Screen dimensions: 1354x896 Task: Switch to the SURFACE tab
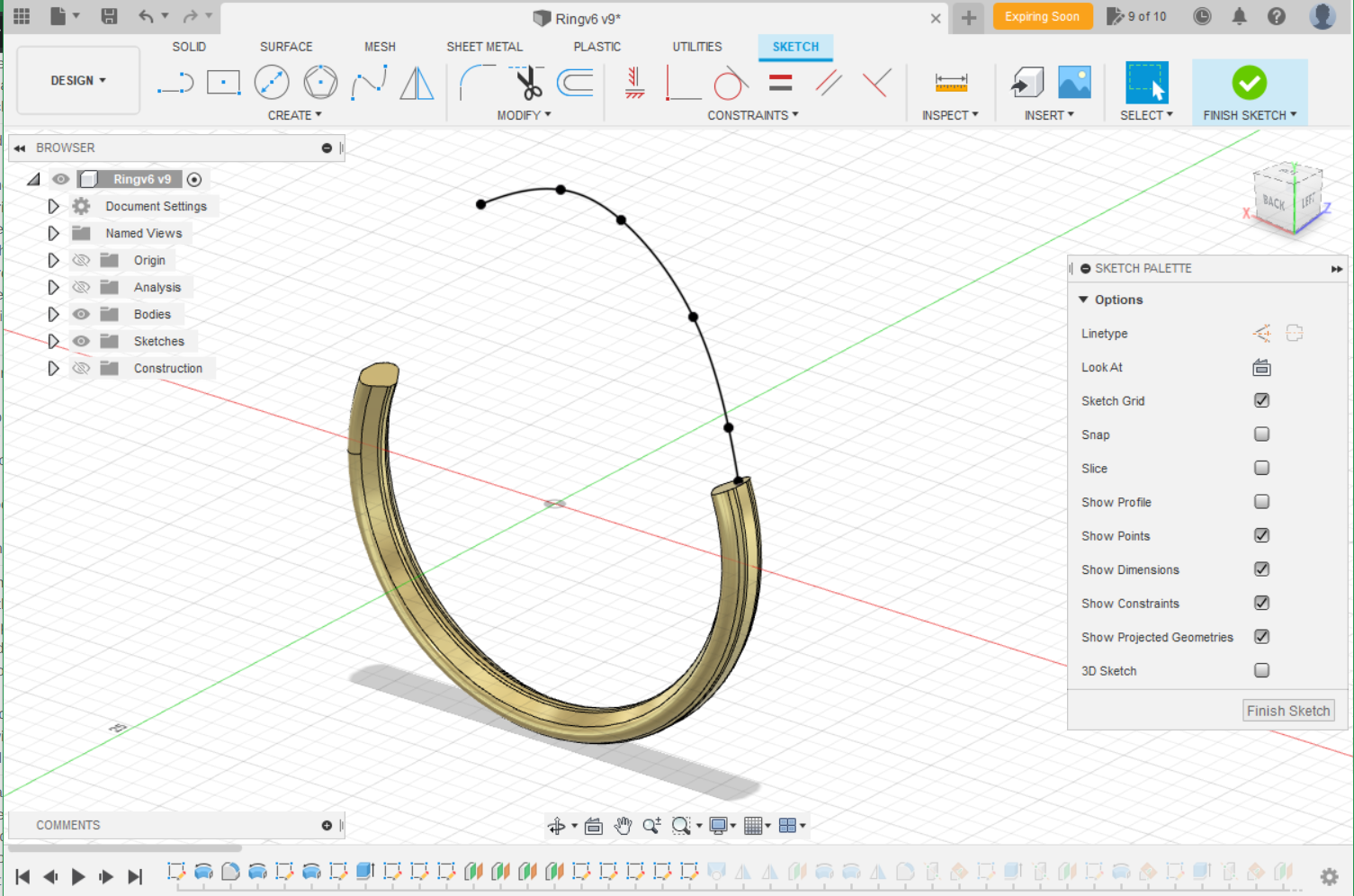coord(286,47)
